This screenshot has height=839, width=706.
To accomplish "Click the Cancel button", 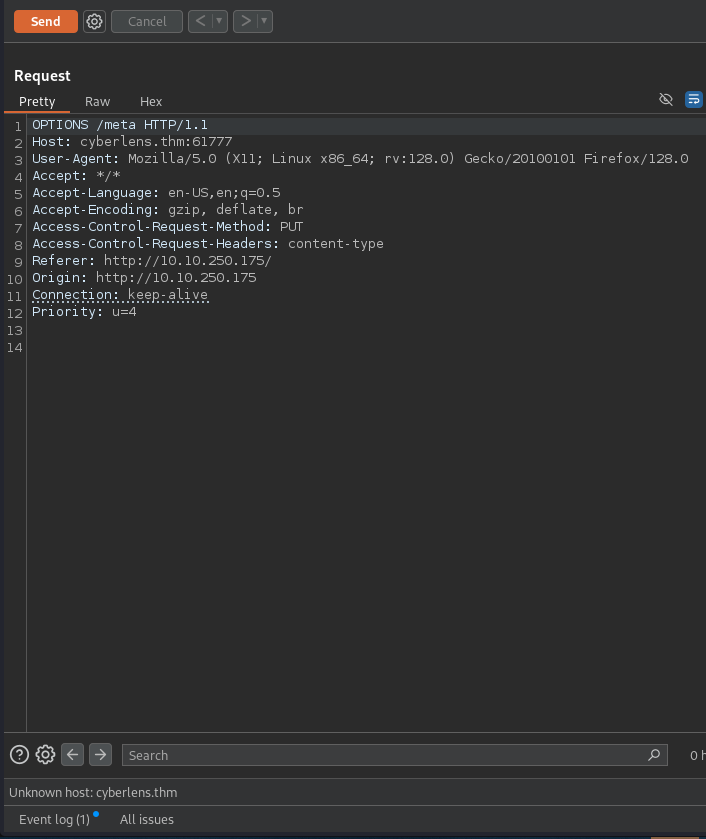I will (x=147, y=21).
